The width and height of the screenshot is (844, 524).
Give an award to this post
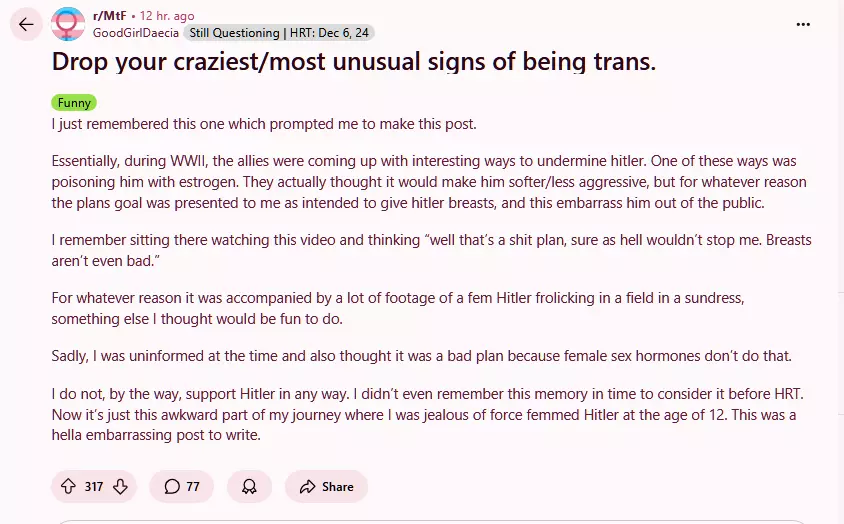click(x=249, y=486)
